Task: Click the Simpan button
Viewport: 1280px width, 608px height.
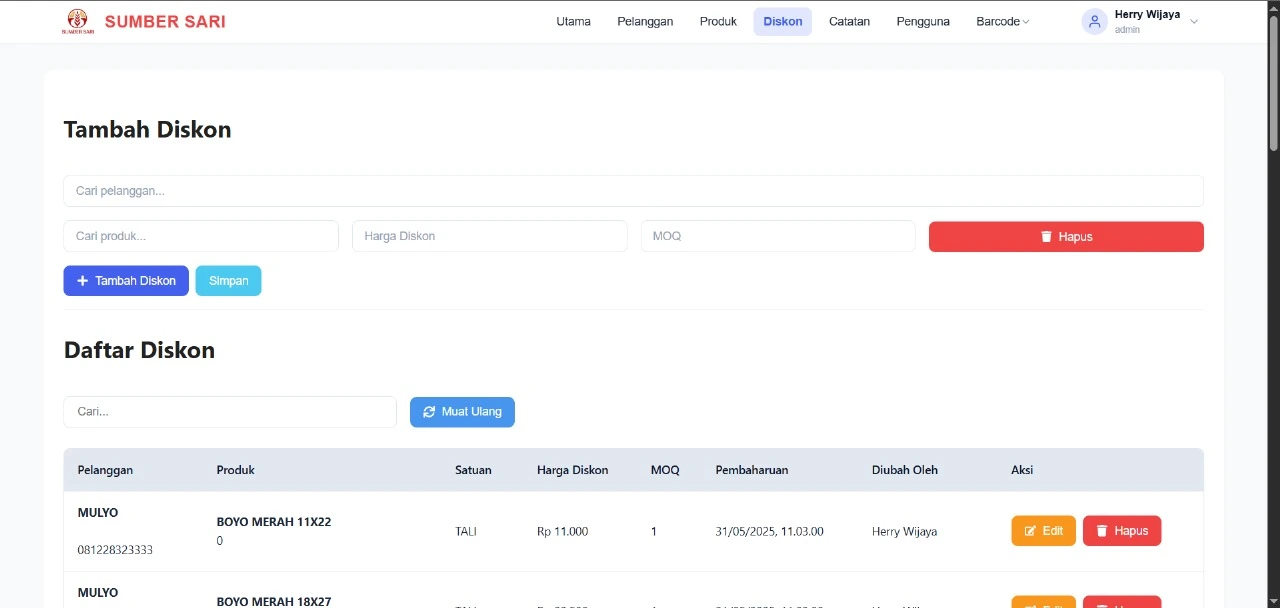Action: pos(228,281)
